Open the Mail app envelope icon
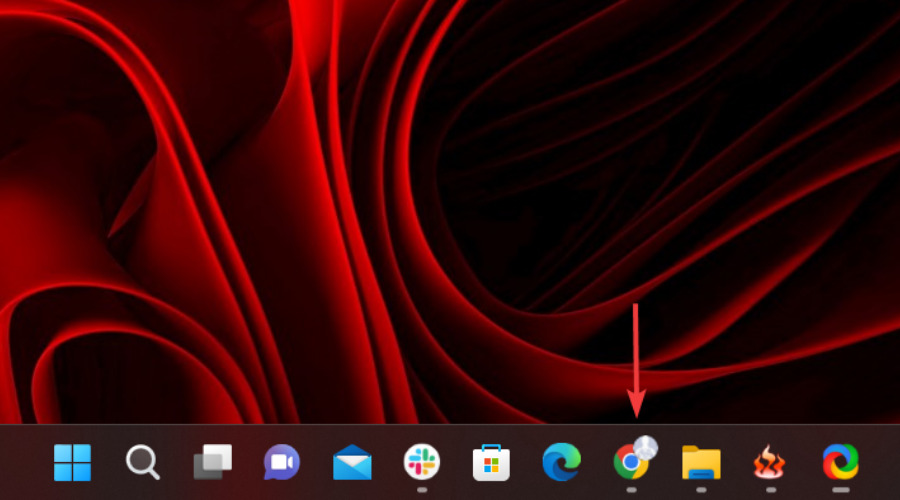900x500 pixels. 352,462
